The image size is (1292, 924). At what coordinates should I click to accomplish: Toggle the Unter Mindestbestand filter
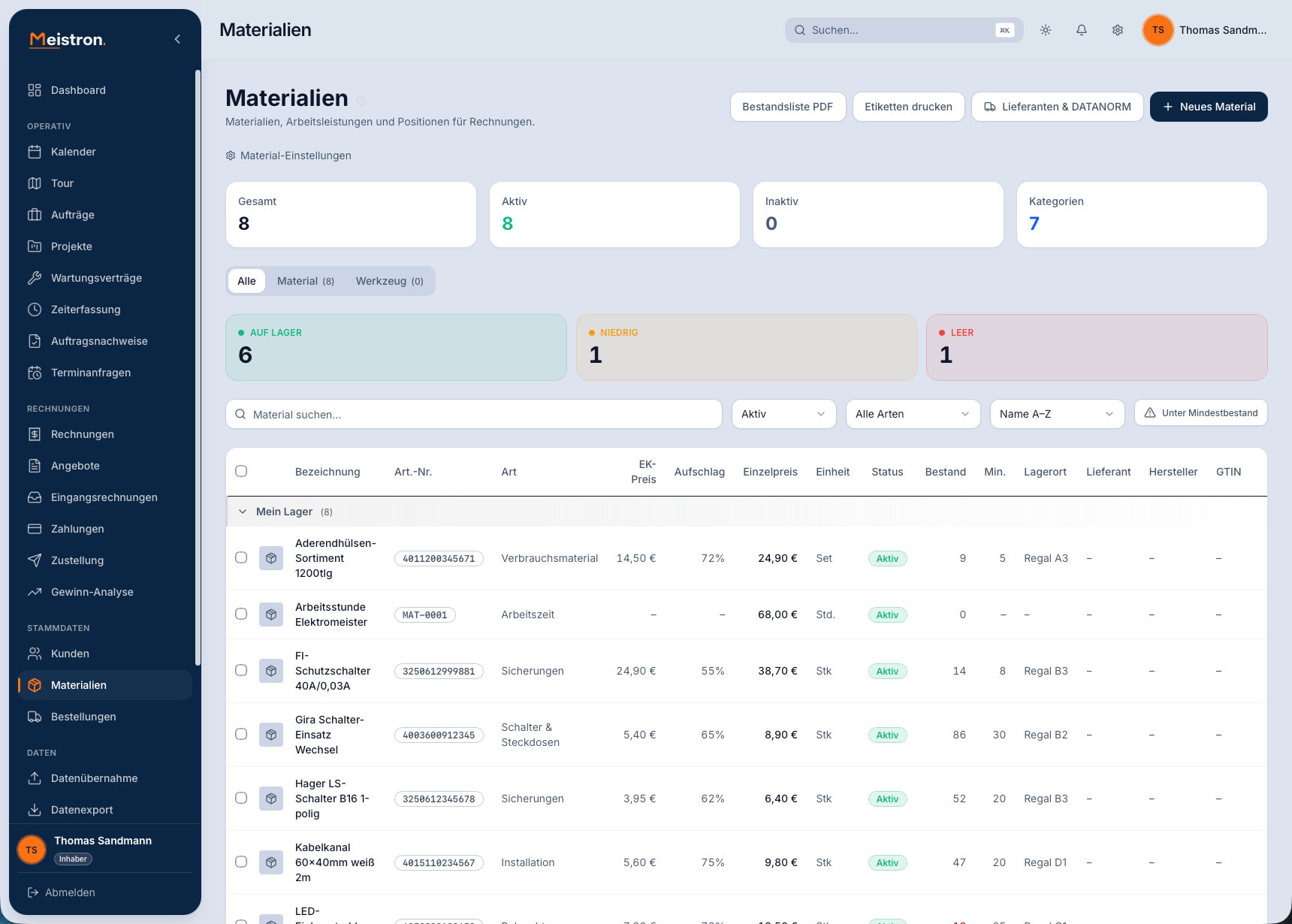tap(1201, 413)
